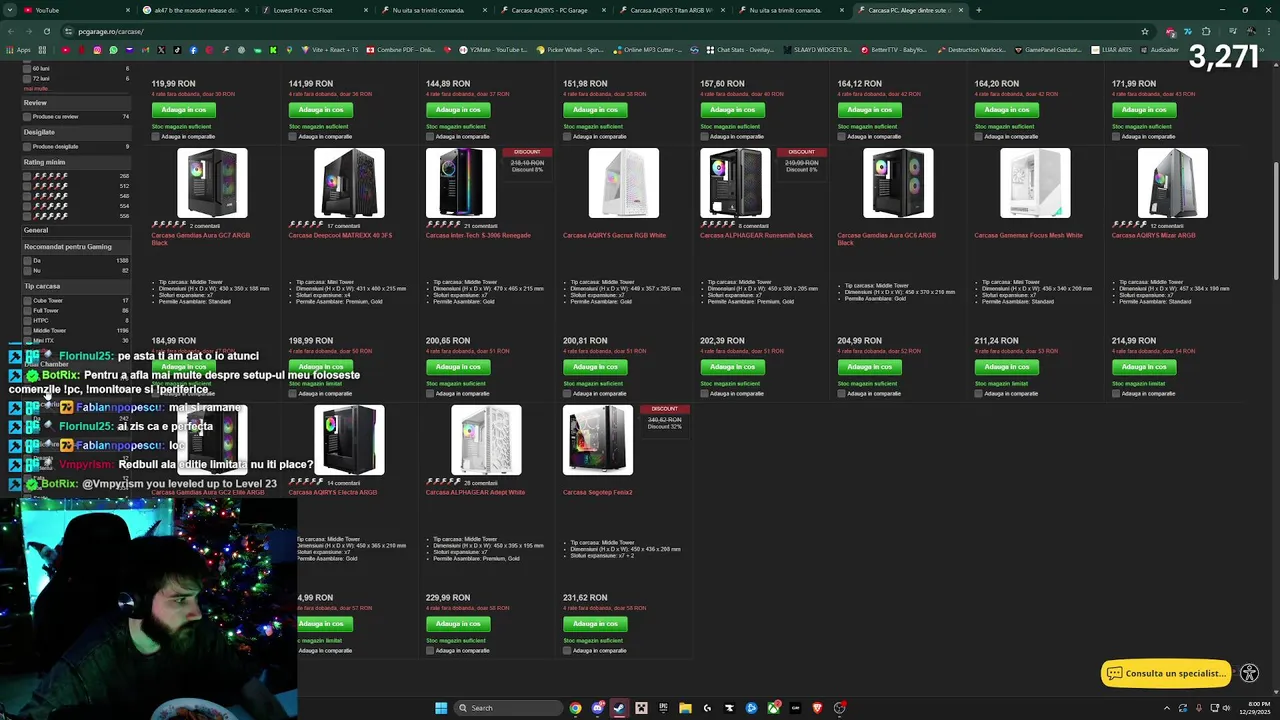Open the Carcasa Gamemax Focus Mesh White link
The image size is (1280, 720).
[1028, 236]
